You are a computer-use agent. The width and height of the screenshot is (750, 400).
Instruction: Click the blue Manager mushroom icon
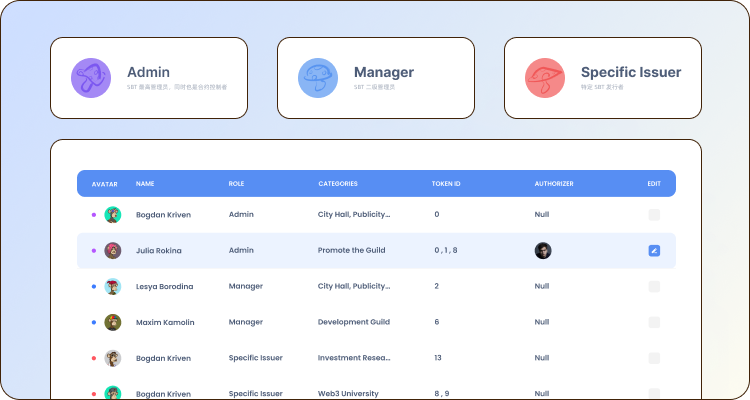(318, 78)
